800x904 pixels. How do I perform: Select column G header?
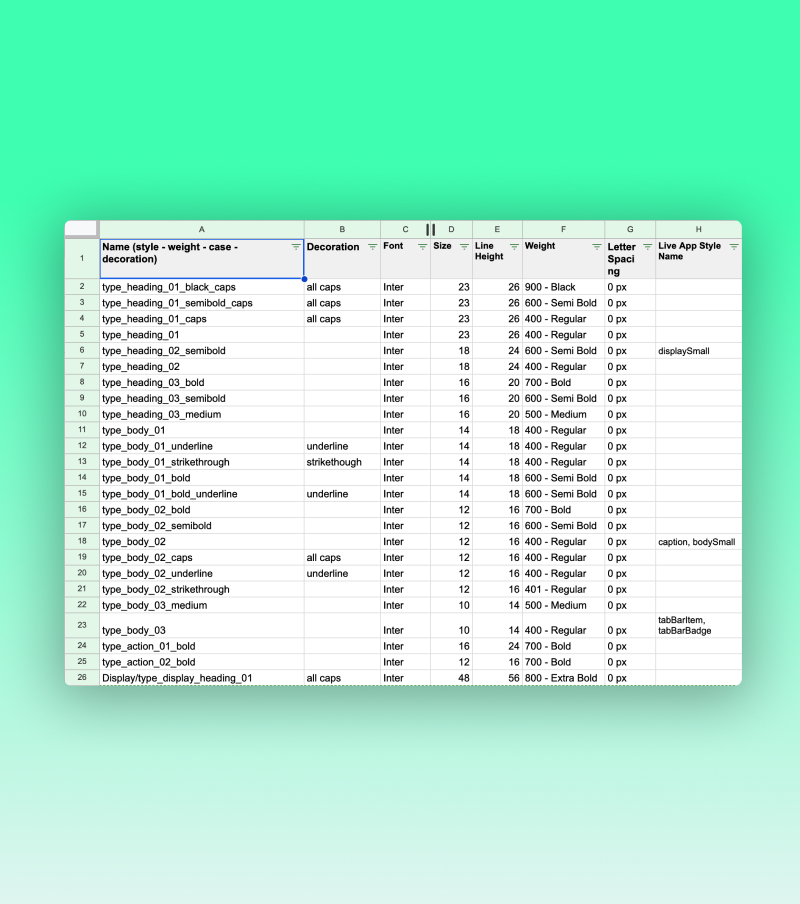(630, 229)
